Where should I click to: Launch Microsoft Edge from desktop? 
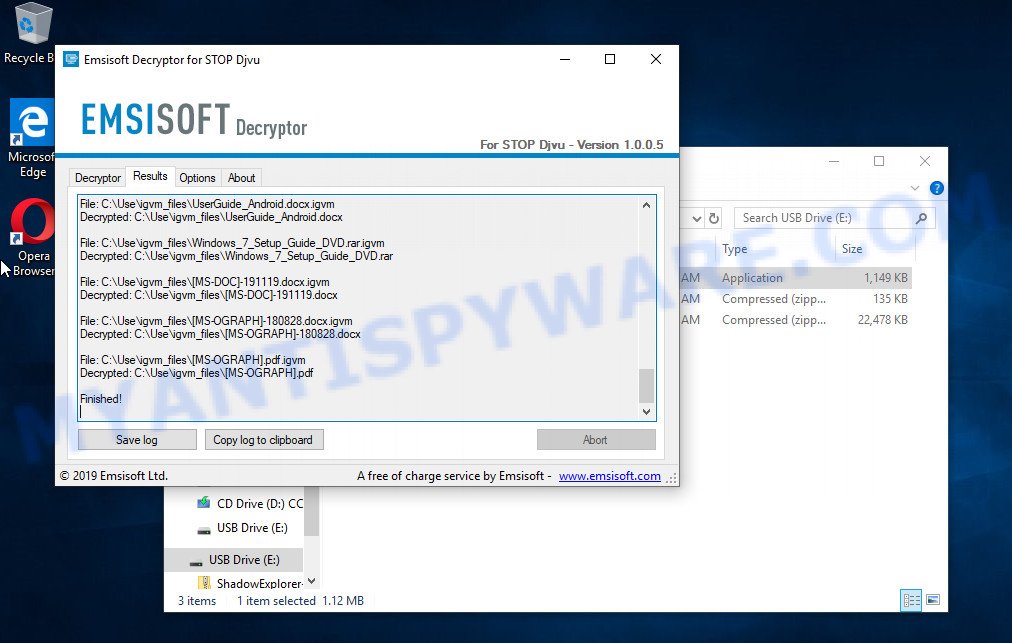click(31, 138)
